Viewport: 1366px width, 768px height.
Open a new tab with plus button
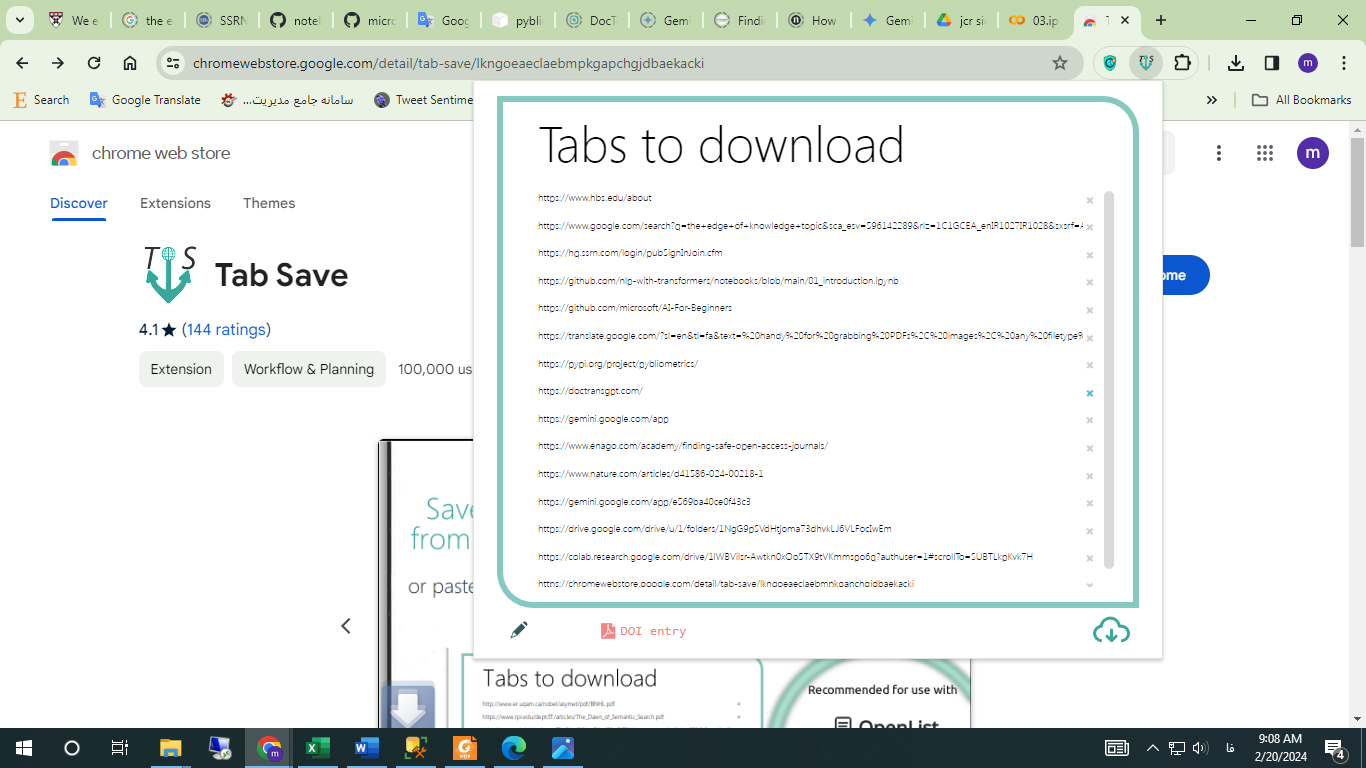tap(1160, 20)
